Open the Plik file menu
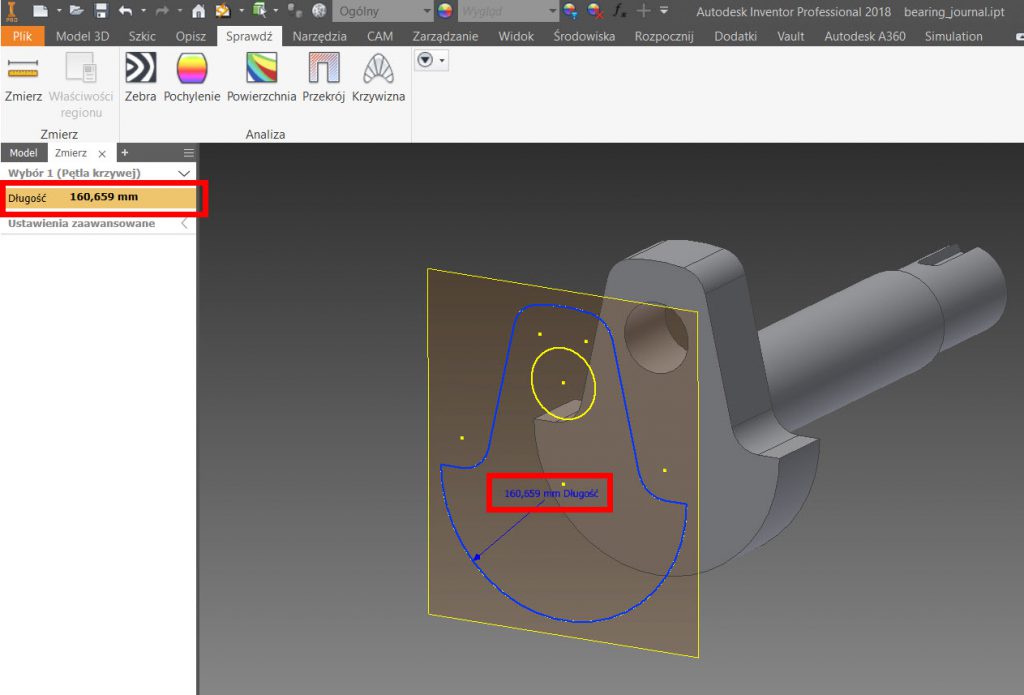Screen dimensions: 1024x695 [x=22, y=36]
